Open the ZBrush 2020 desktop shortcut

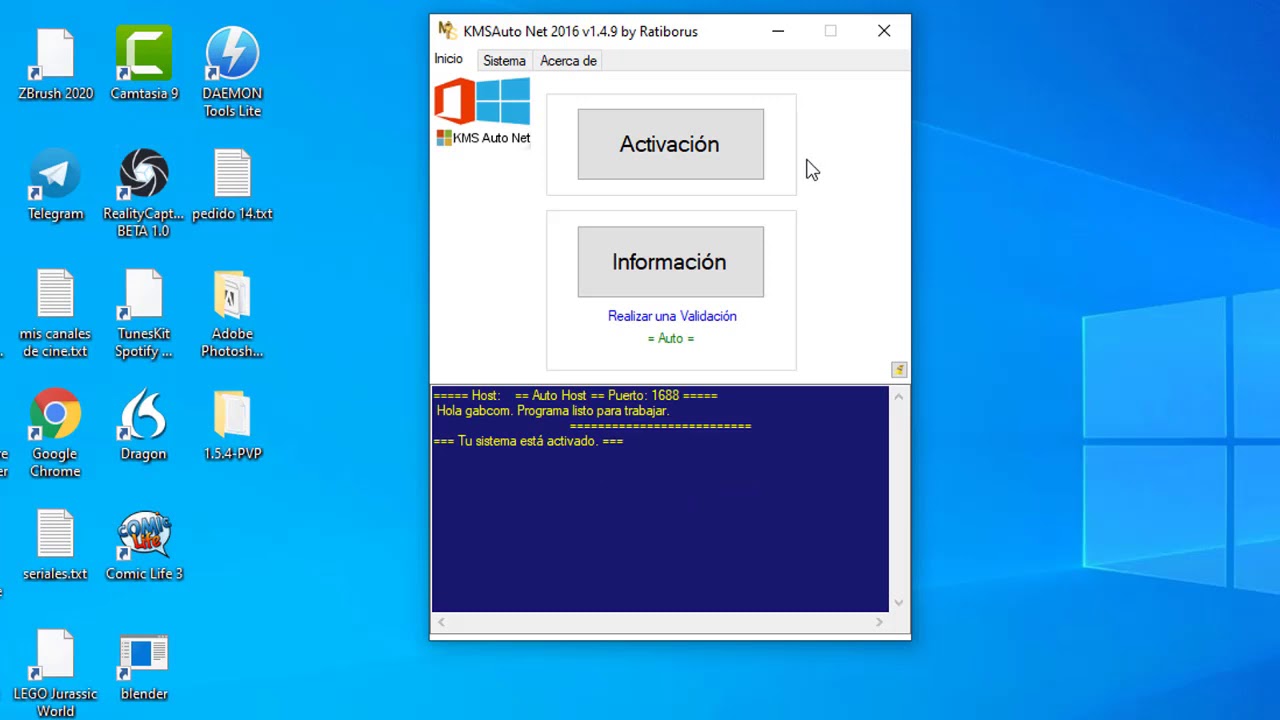tap(55, 65)
